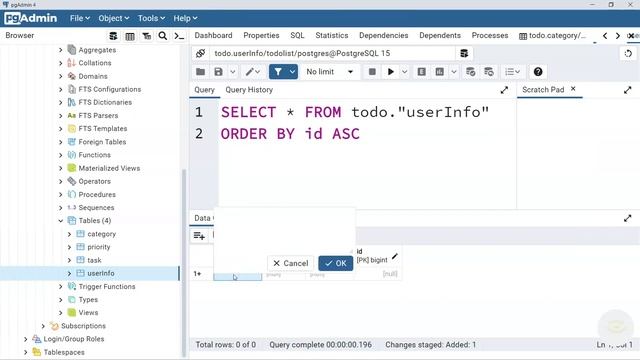Open the File menu
The image size is (640, 360).
click(80, 18)
